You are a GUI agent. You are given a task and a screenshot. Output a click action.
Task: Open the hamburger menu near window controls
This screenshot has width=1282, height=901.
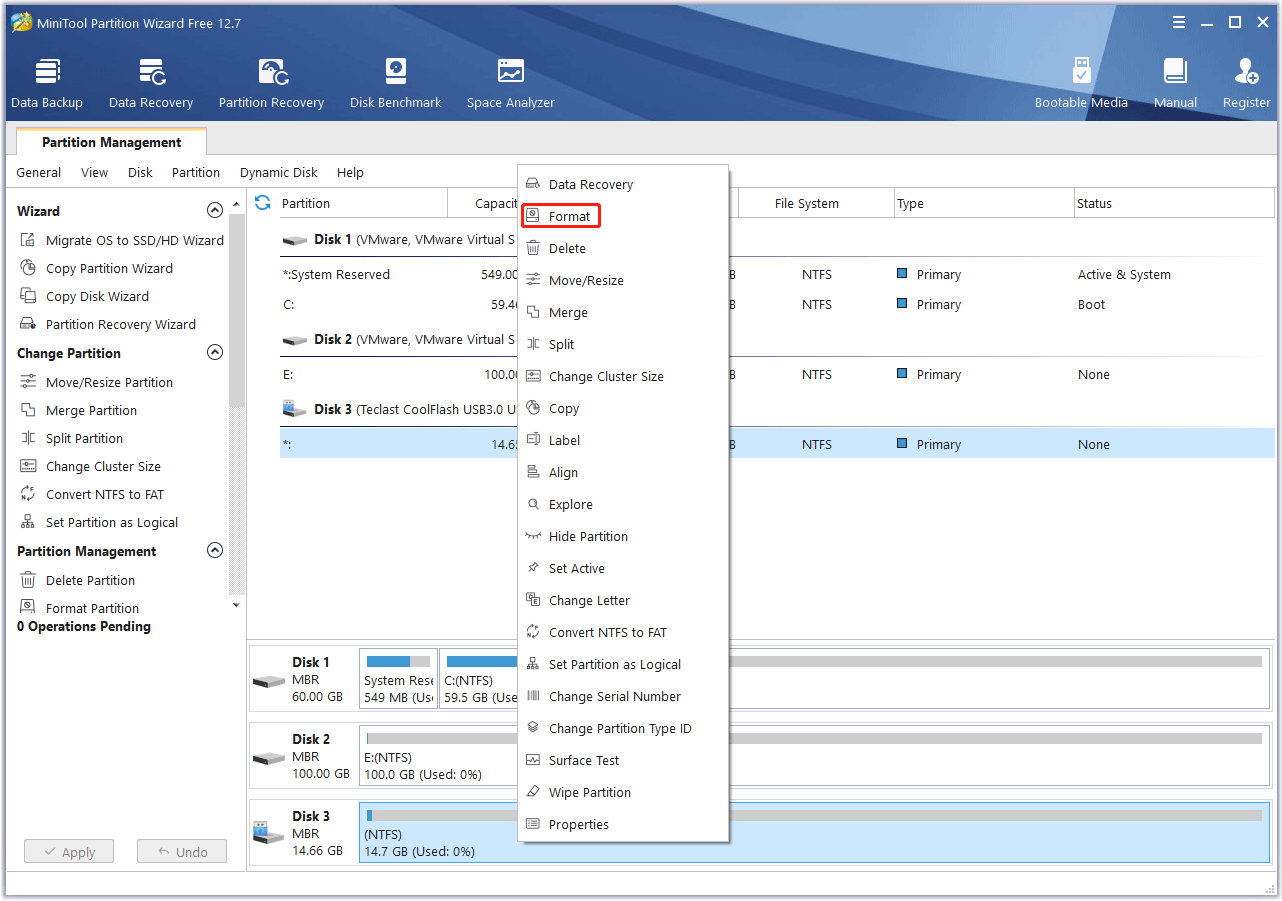coord(1178,21)
